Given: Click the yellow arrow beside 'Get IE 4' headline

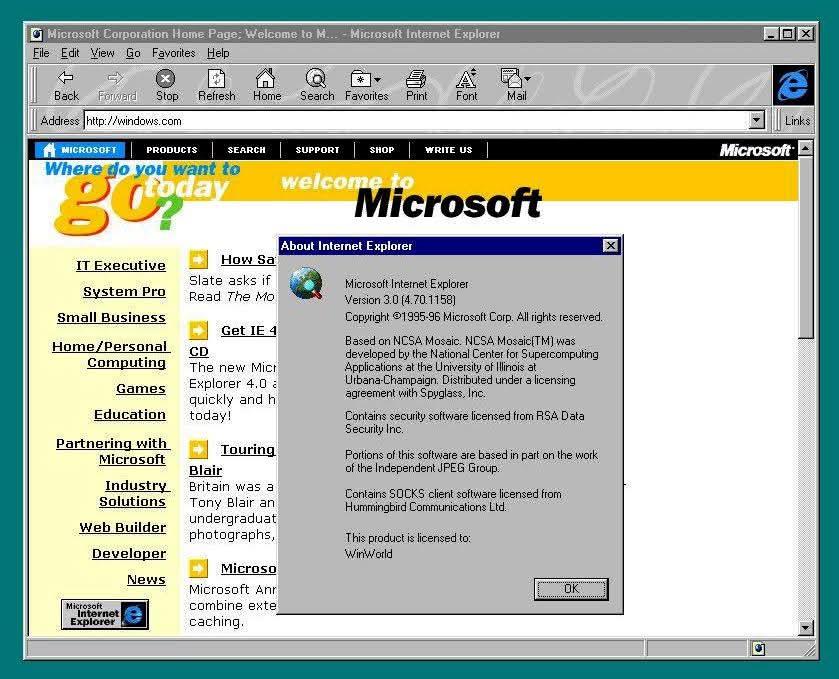Looking at the screenshot, I should 198,331.
